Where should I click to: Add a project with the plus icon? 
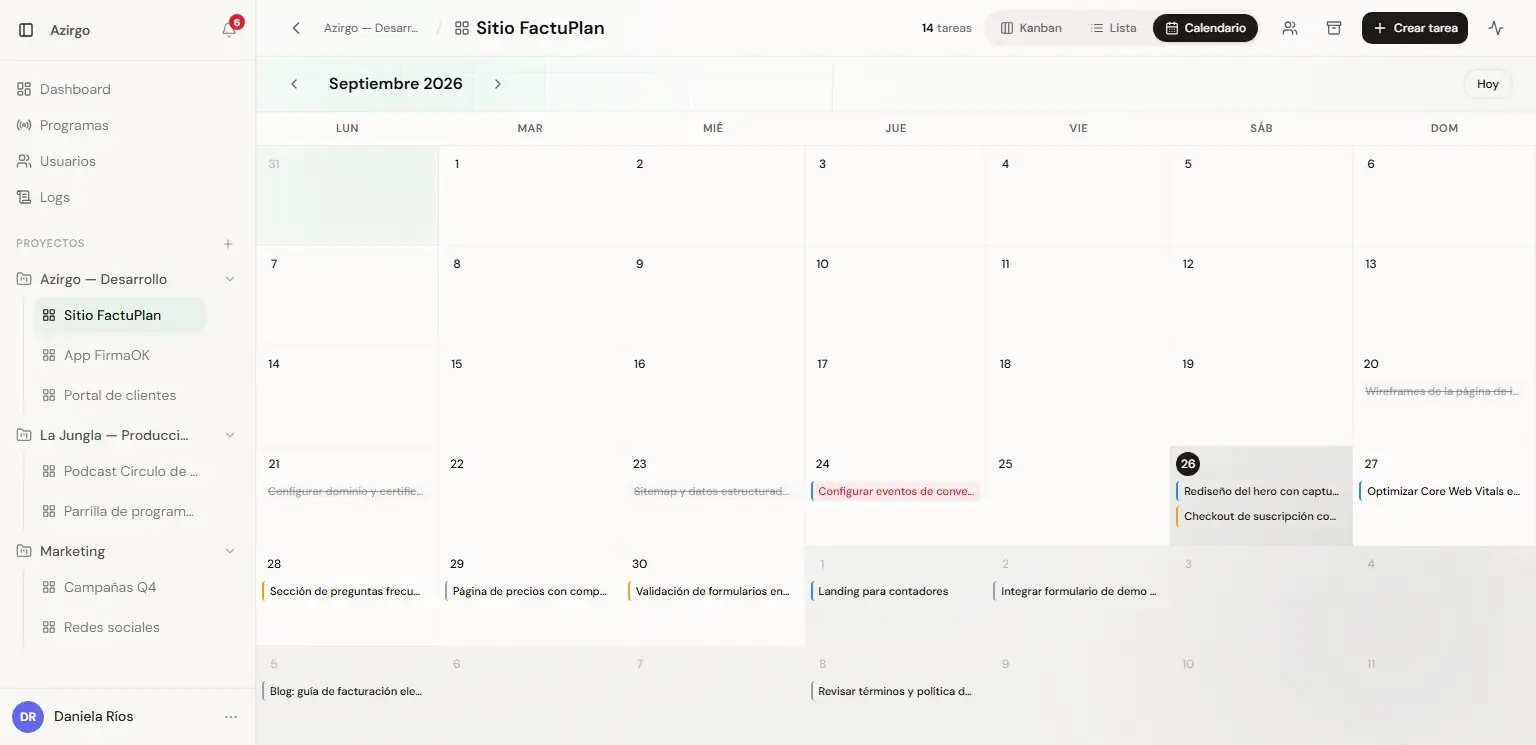[x=228, y=244]
